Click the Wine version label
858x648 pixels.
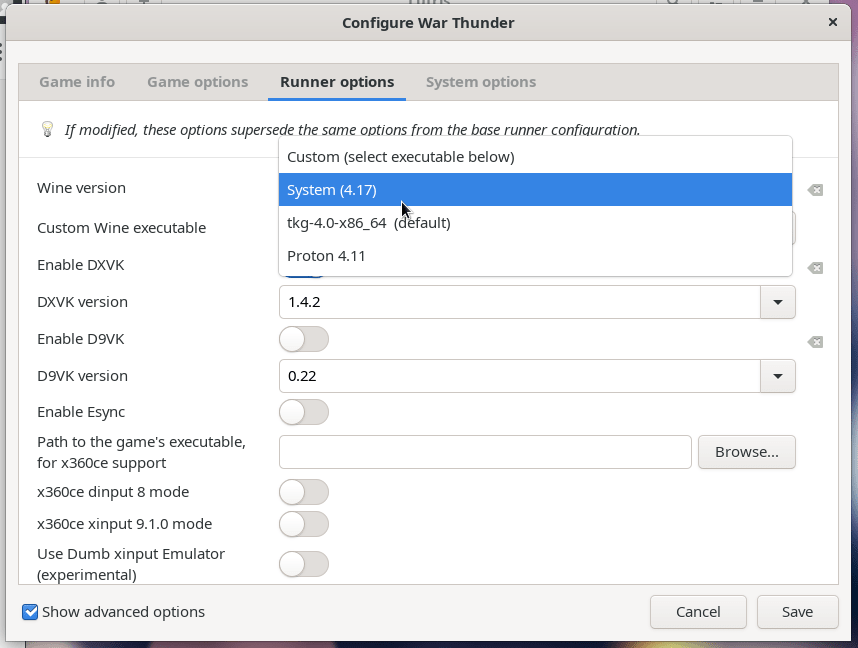[x=82, y=188]
